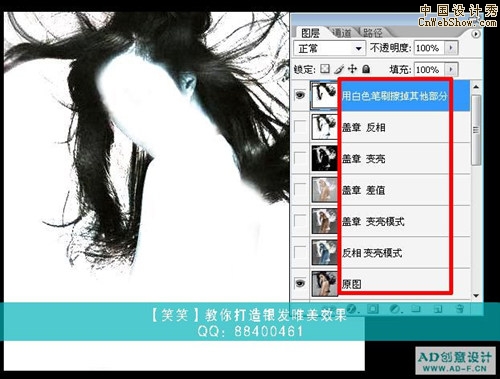Show the 盖章 反相 layer
The height and width of the screenshot is (379, 500).
click(x=300, y=127)
